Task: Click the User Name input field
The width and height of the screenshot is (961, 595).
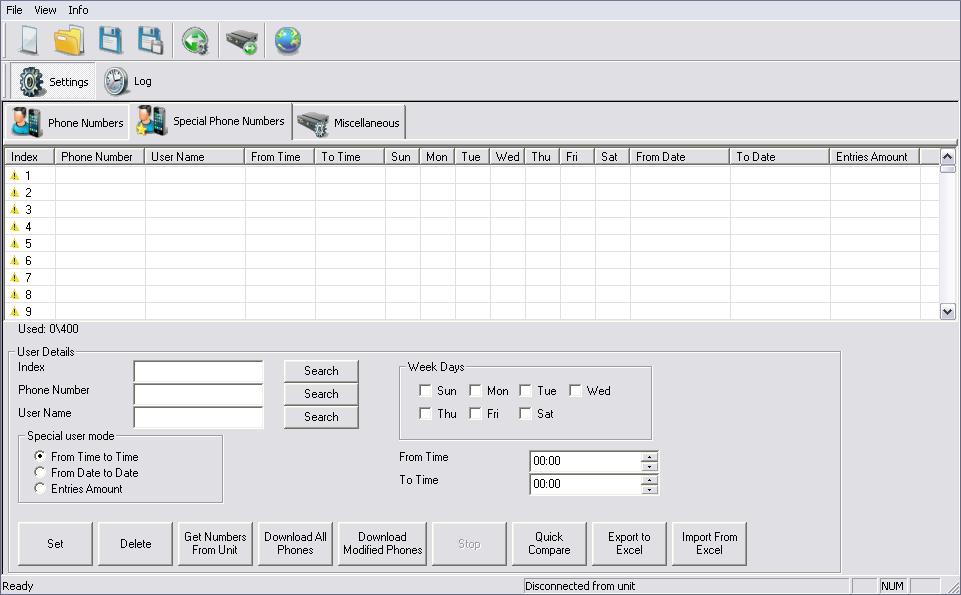Action: pos(198,417)
